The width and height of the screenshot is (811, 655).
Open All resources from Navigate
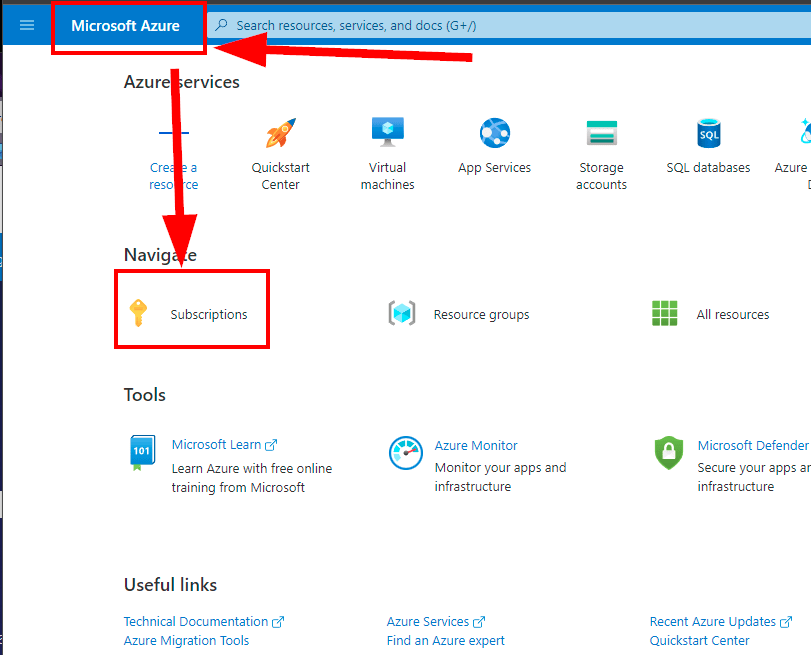(x=733, y=315)
